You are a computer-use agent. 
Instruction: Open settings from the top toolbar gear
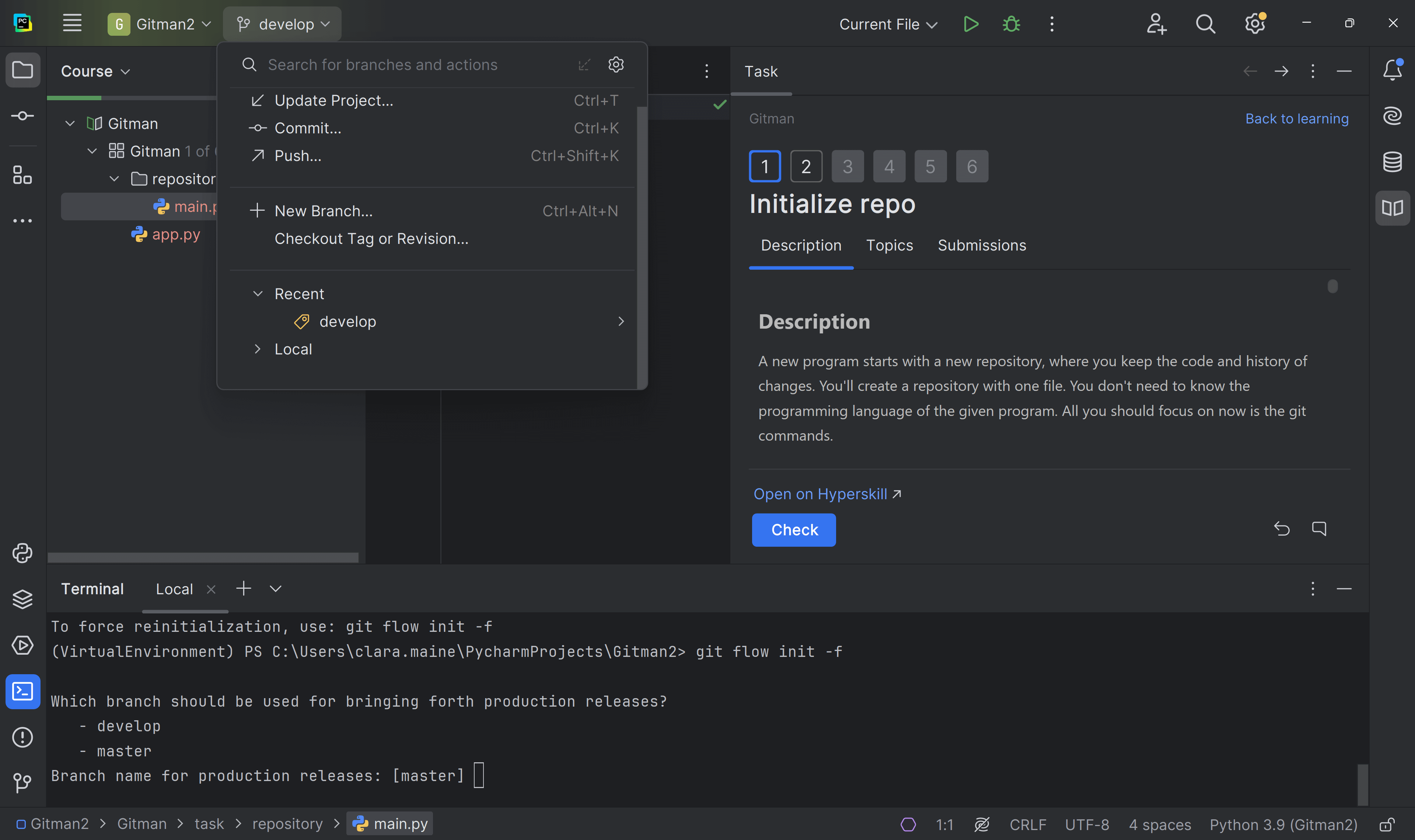(1255, 24)
